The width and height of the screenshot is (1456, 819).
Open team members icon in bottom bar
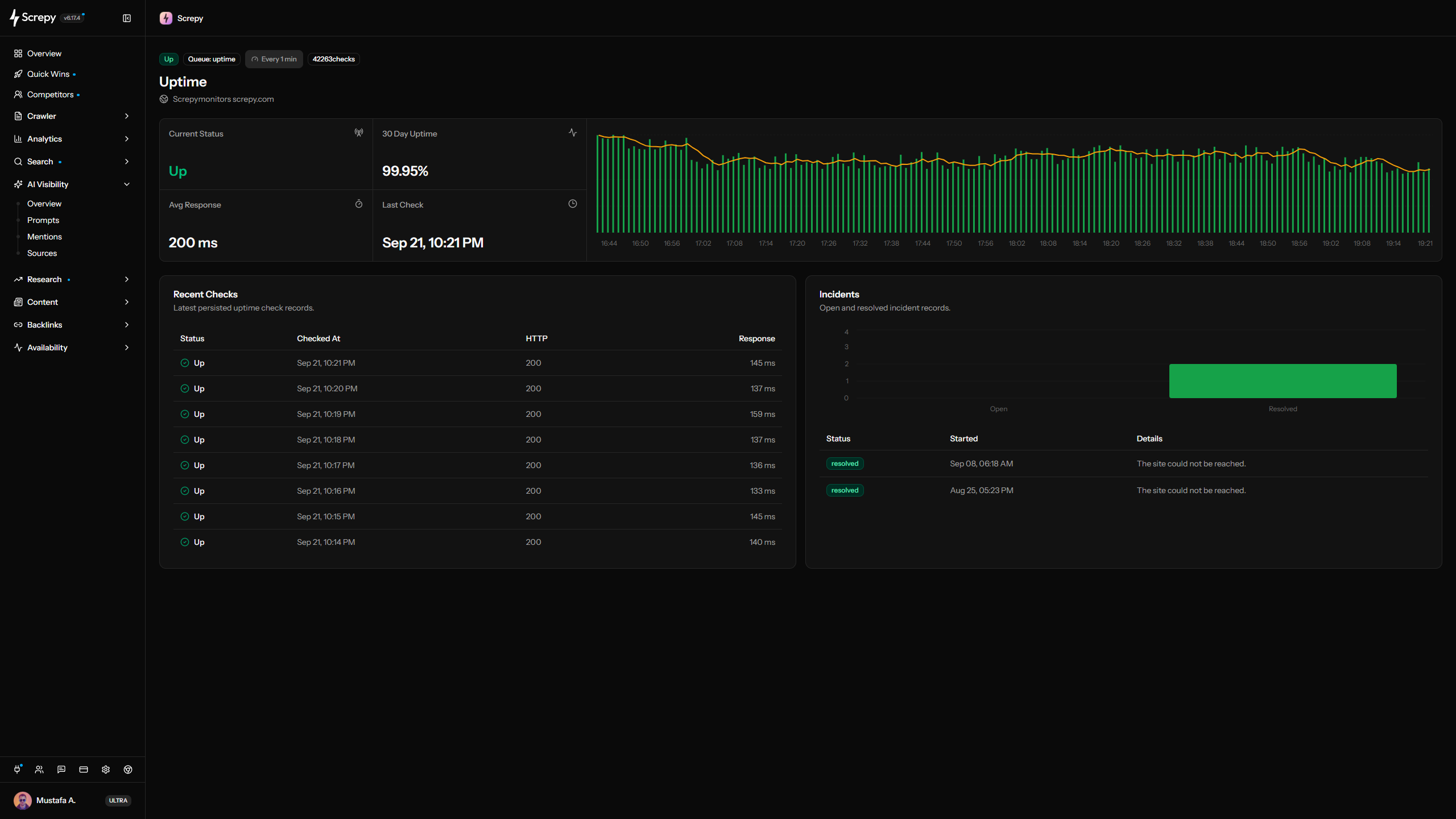pyautogui.click(x=39, y=770)
